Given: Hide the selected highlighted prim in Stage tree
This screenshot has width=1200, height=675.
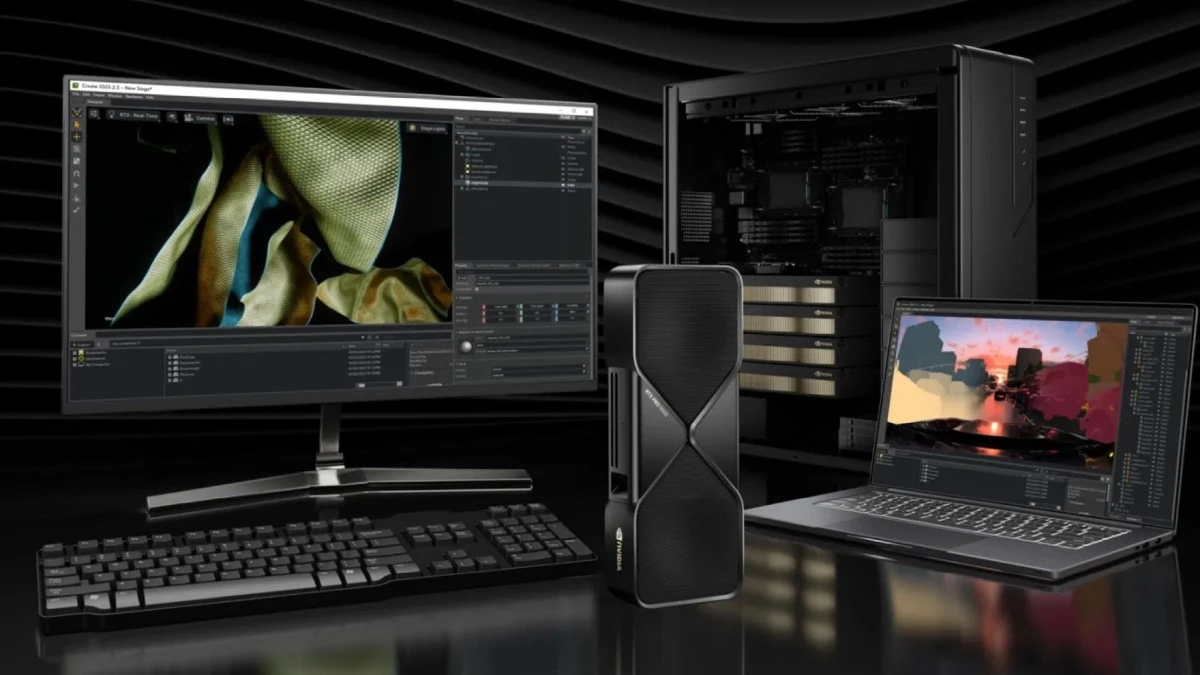Looking at the screenshot, I should [x=562, y=184].
